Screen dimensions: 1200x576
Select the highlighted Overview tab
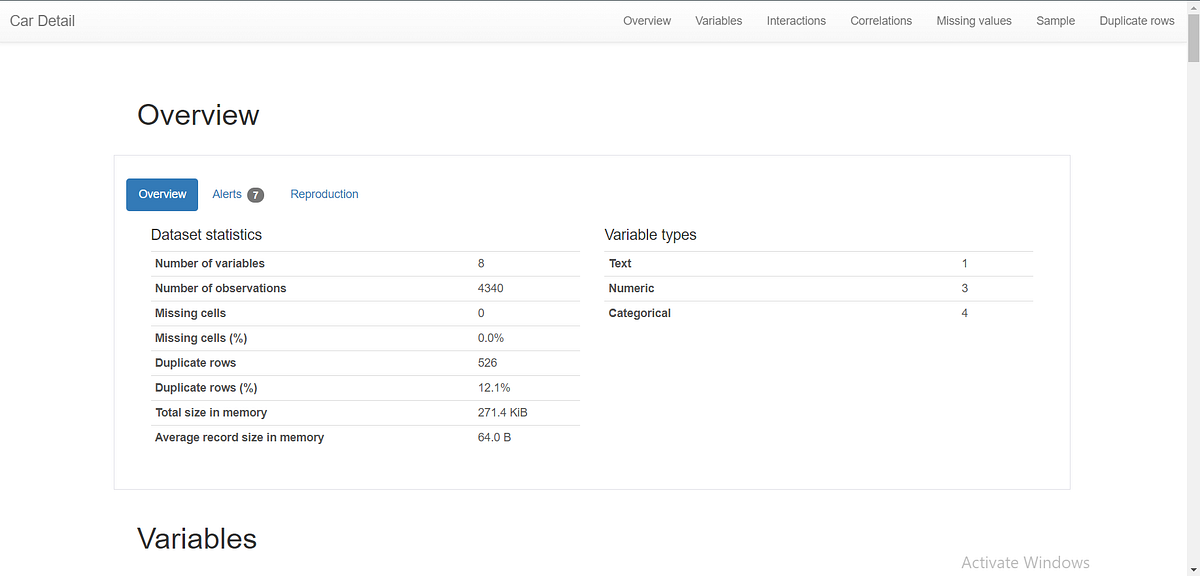point(162,194)
